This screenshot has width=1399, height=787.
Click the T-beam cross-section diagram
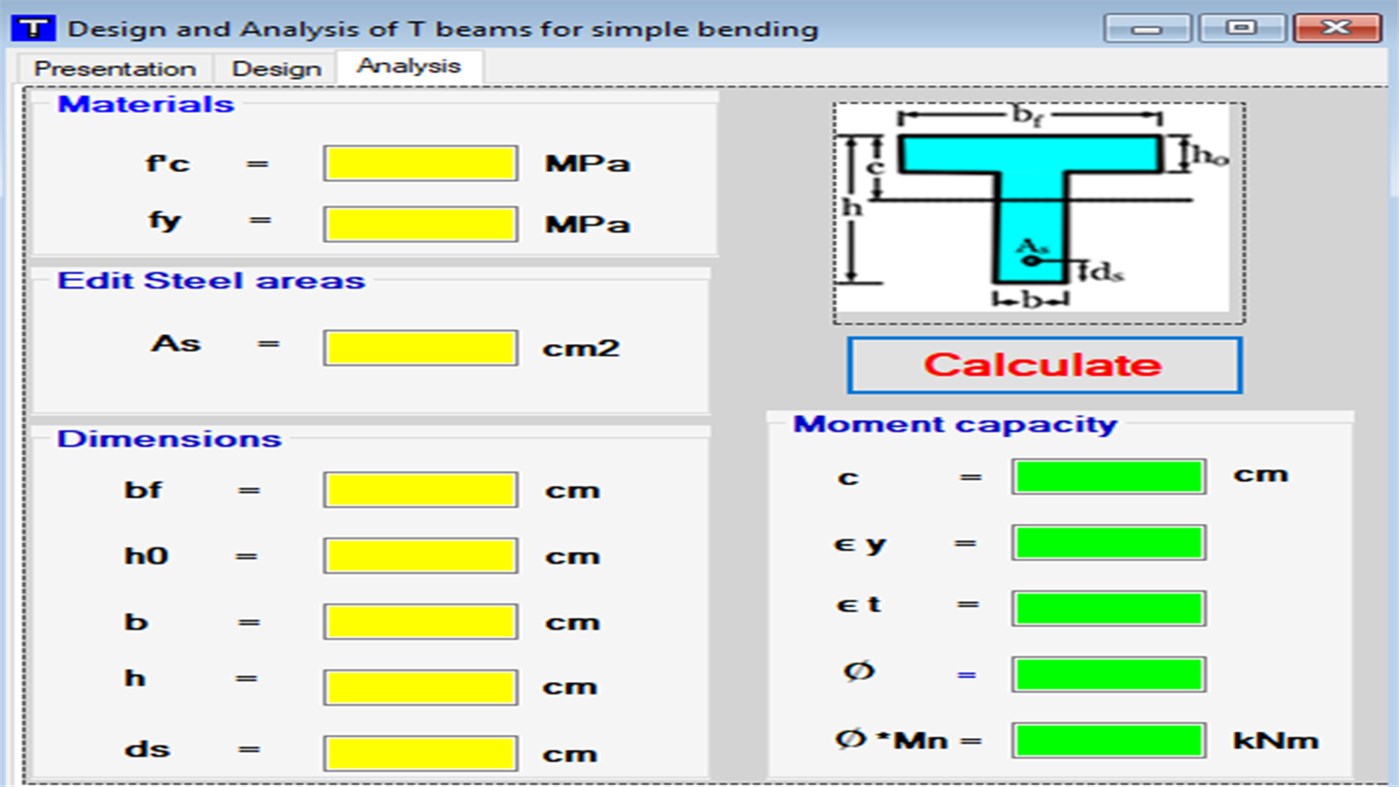(x=1038, y=207)
